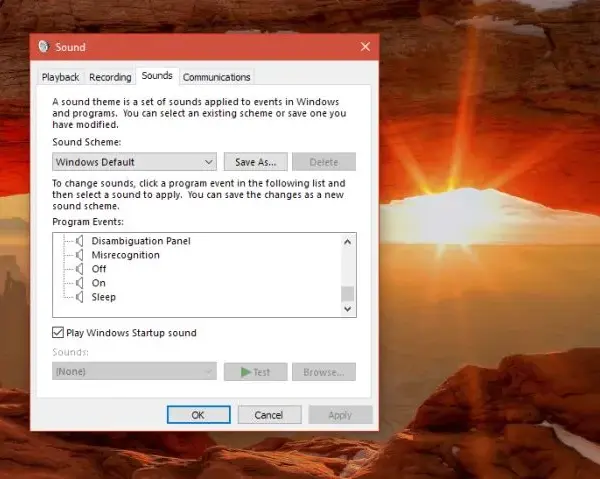
Task: Click the speaker icon beside Sleep
Action: coord(79,297)
